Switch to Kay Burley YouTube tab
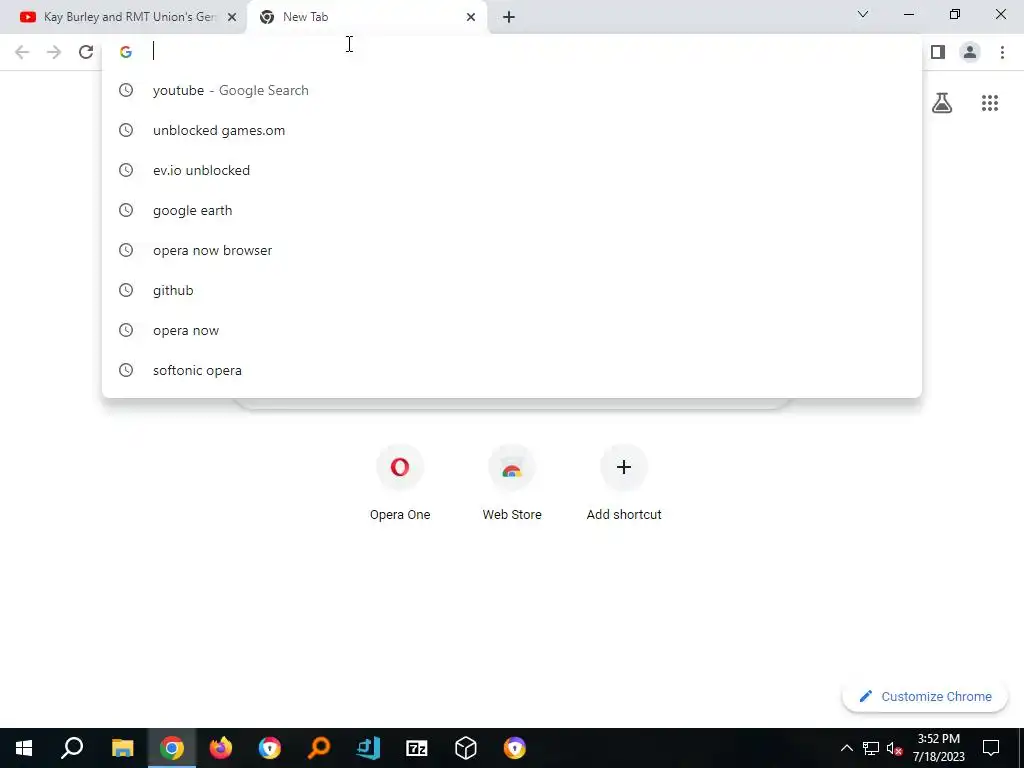Screen dimensions: 1024x768 123,17
